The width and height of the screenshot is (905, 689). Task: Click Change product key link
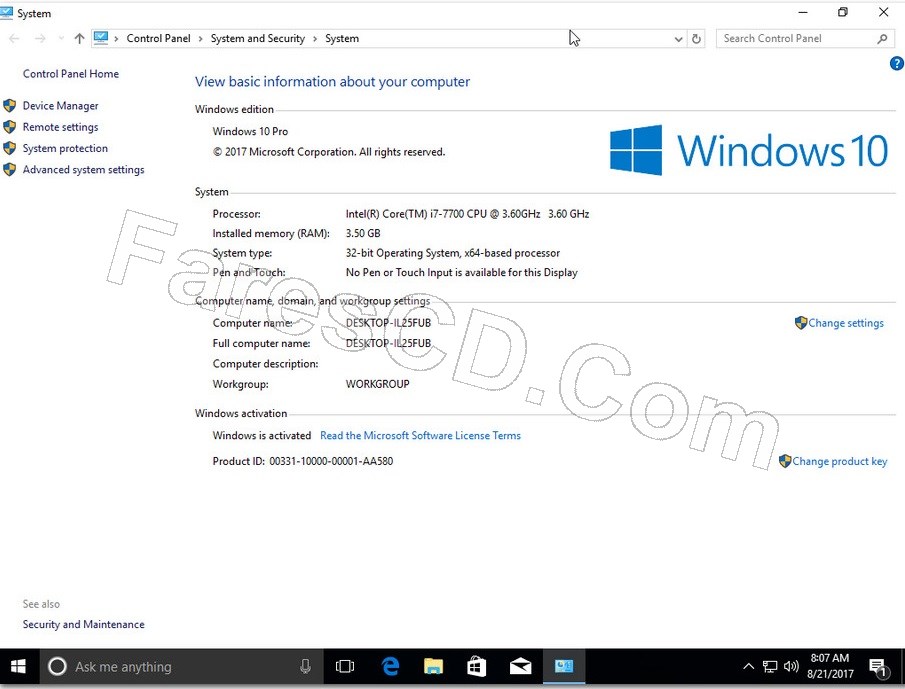pos(839,461)
